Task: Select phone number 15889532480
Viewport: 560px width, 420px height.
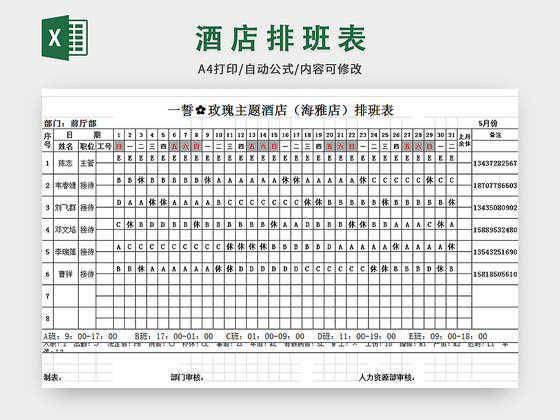Action: coord(495,230)
